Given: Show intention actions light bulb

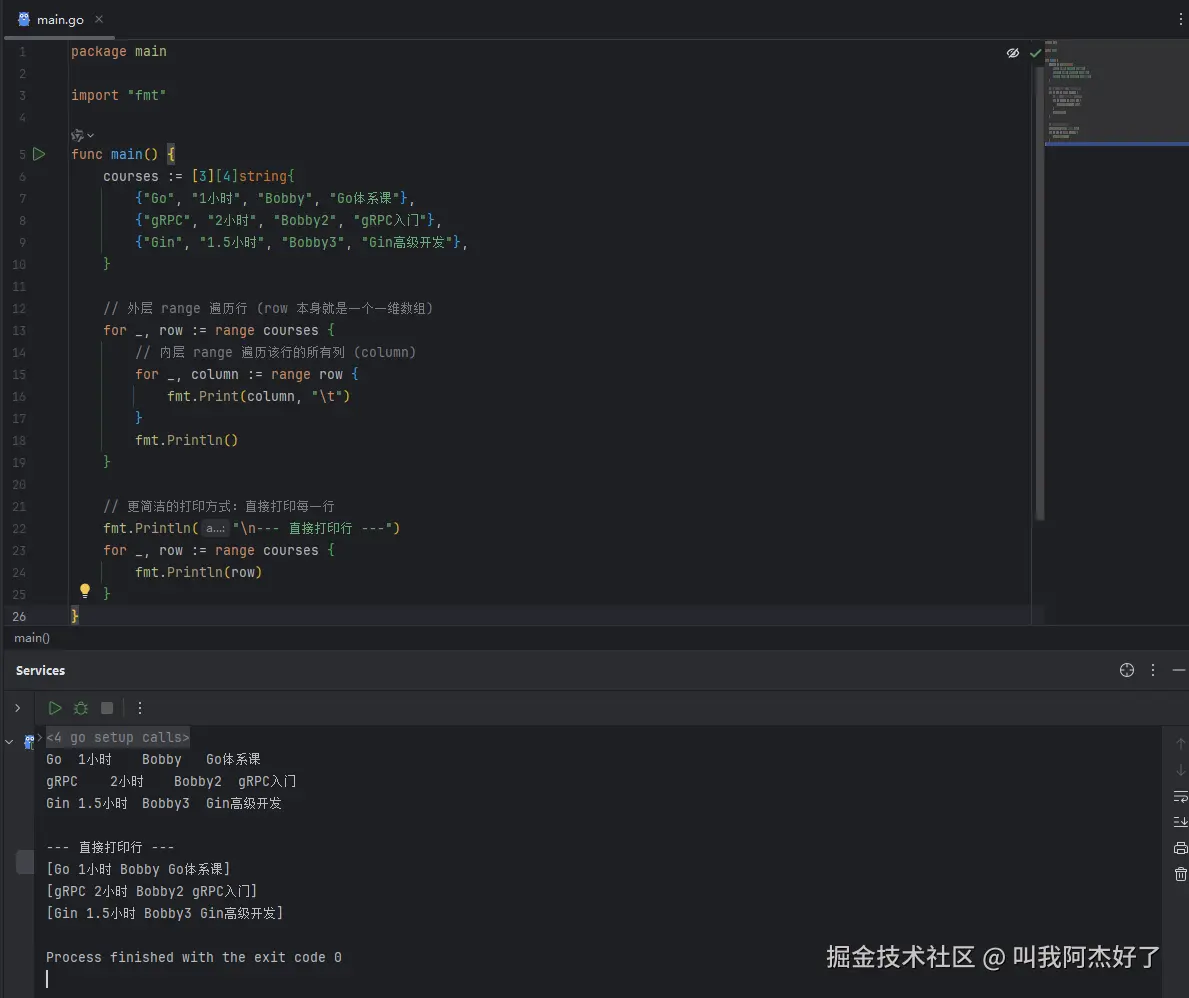Looking at the screenshot, I should [85, 590].
